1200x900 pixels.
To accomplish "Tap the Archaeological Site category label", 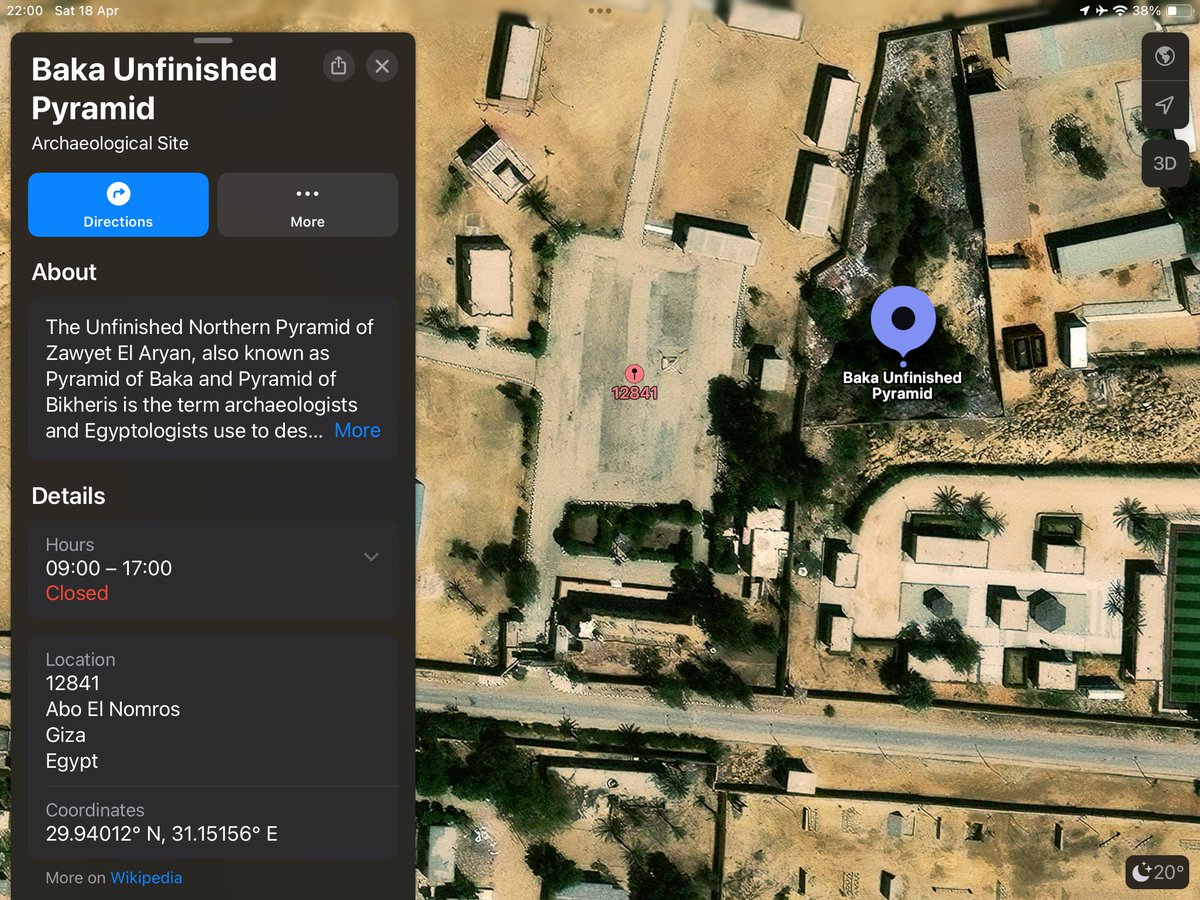I will click(x=110, y=143).
